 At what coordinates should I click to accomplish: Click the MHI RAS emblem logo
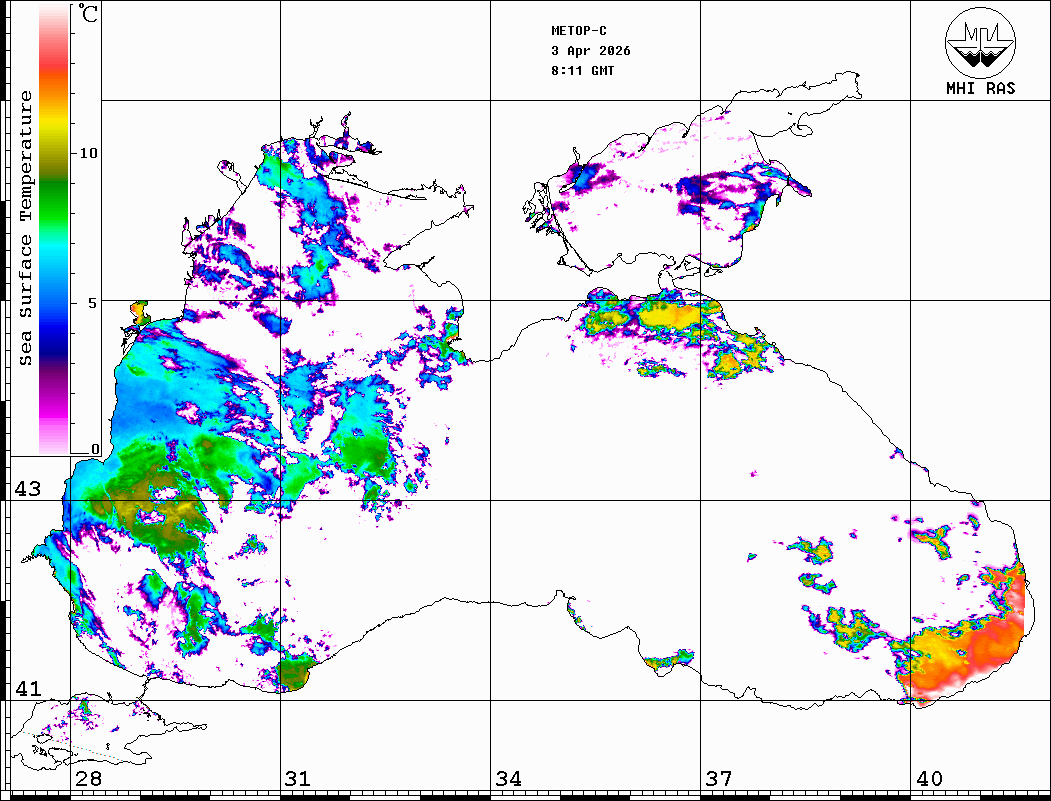coord(980,41)
